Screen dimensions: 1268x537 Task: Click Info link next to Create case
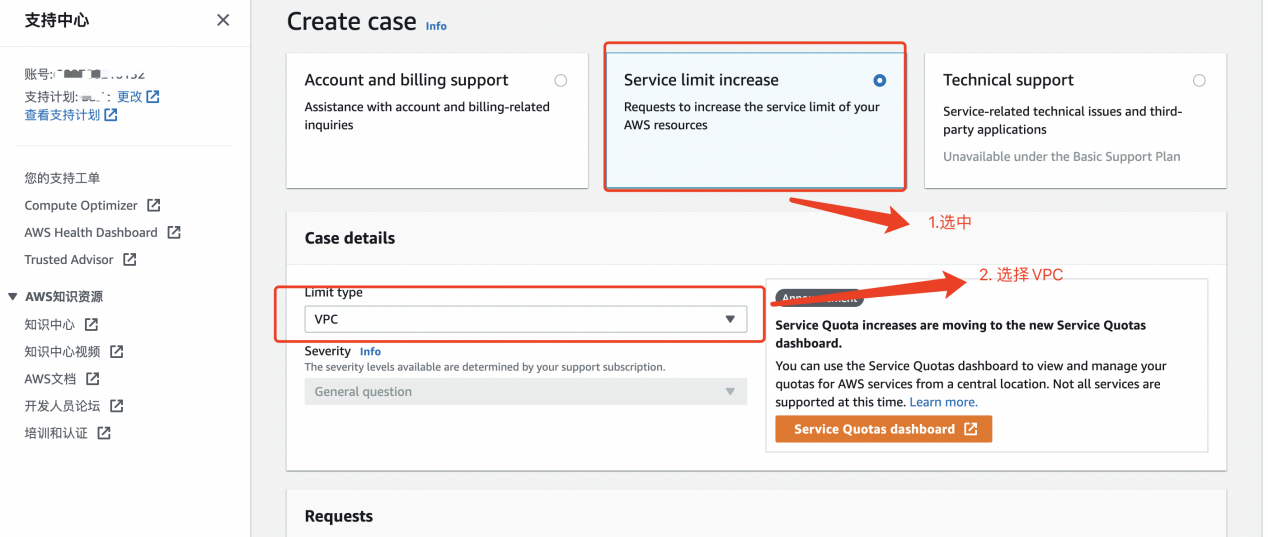[x=436, y=26]
